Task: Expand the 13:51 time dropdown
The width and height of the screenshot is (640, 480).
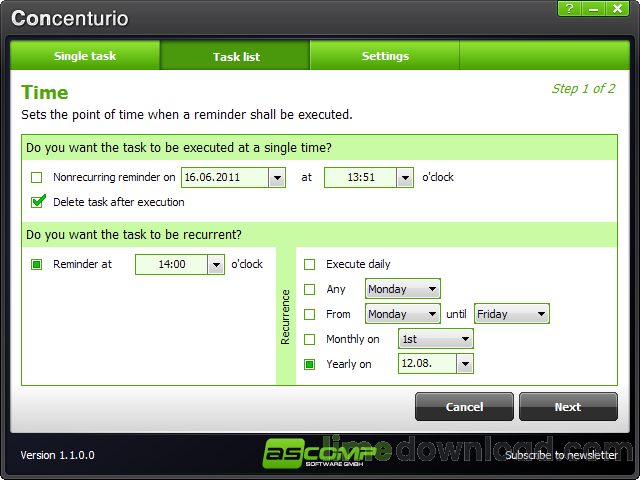Action: [x=405, y=178]
